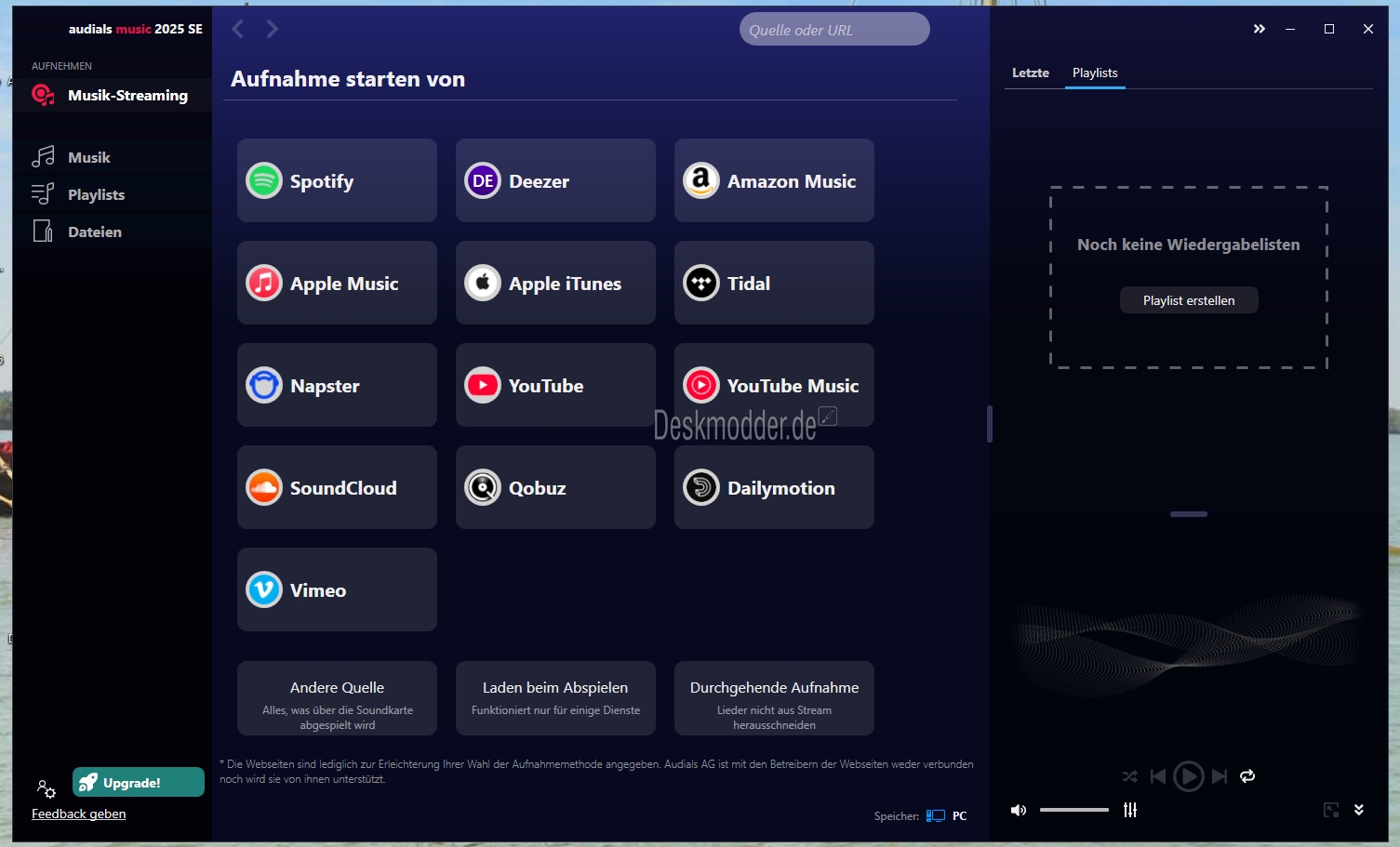1400x847 pixels.
Task: Select Dailymotion source
Action: tap(774, 487)
